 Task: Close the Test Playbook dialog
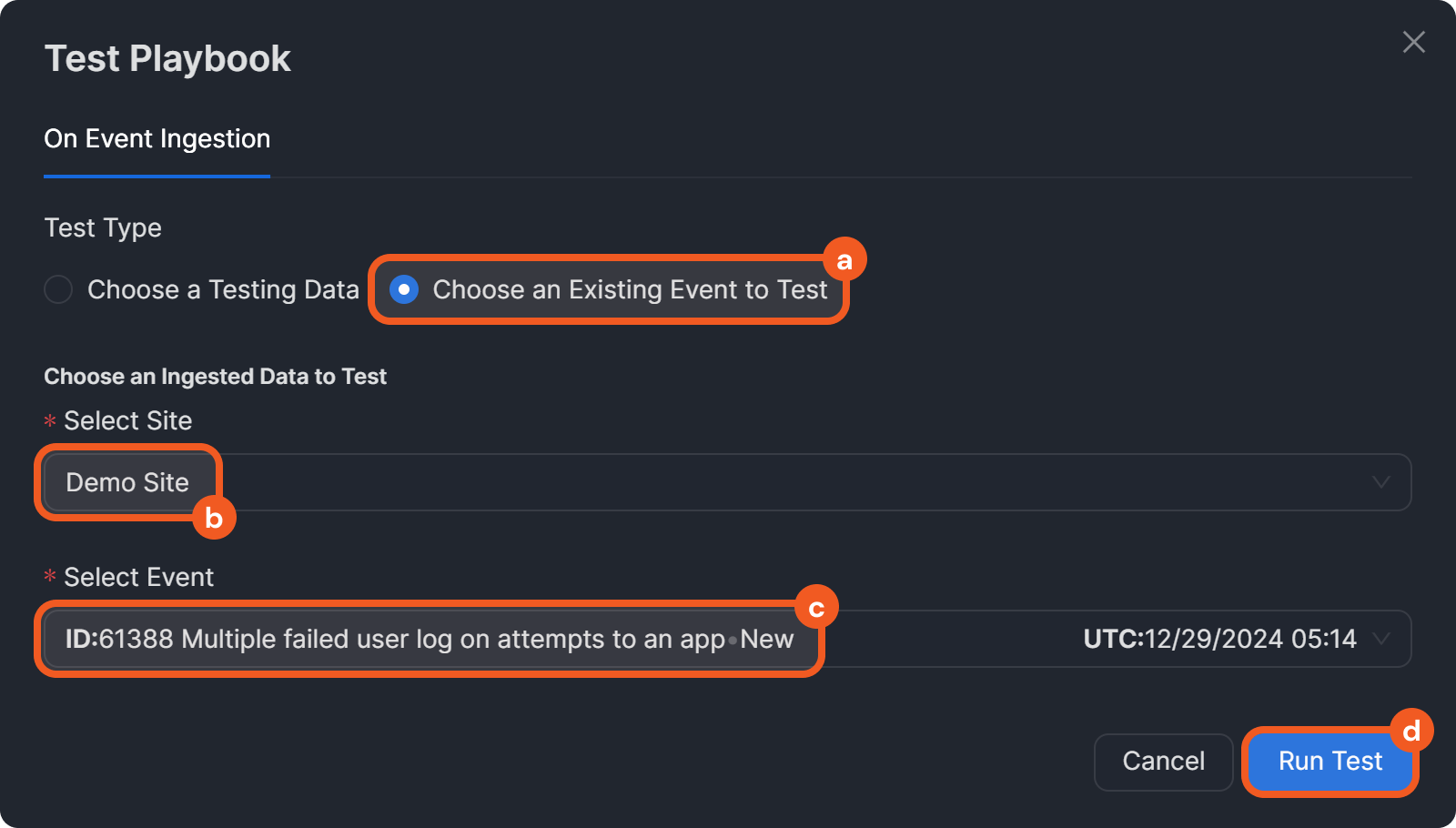(x=1413, y=42)
